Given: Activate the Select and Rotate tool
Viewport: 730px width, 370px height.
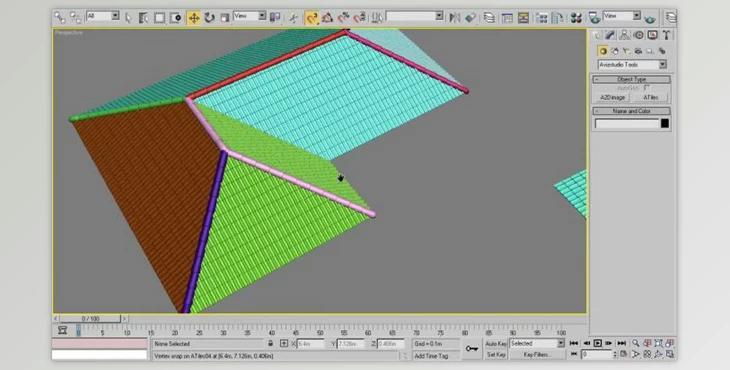Looking at the screenshot, I should [x=210, y=18].
